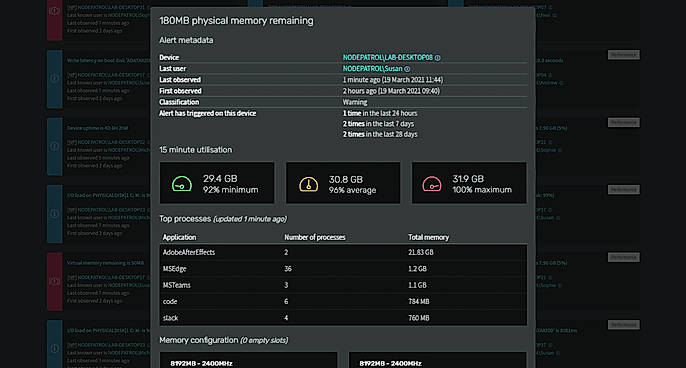The image size is (686, 368).
Task: Click the '15 minute utilisation' heading
Action: pyautogui.click(x=196, y=150)
